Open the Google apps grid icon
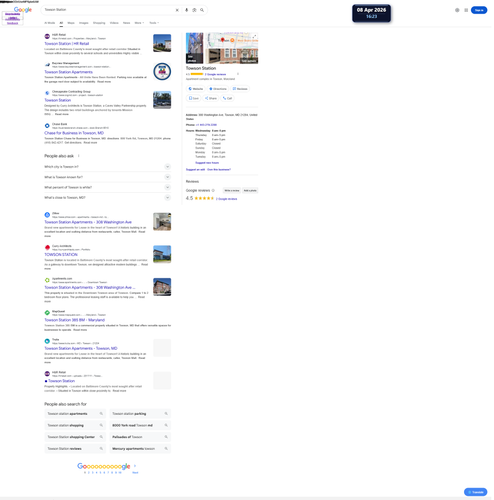Screen dimensions: 494x500 [x=467, y=10]
